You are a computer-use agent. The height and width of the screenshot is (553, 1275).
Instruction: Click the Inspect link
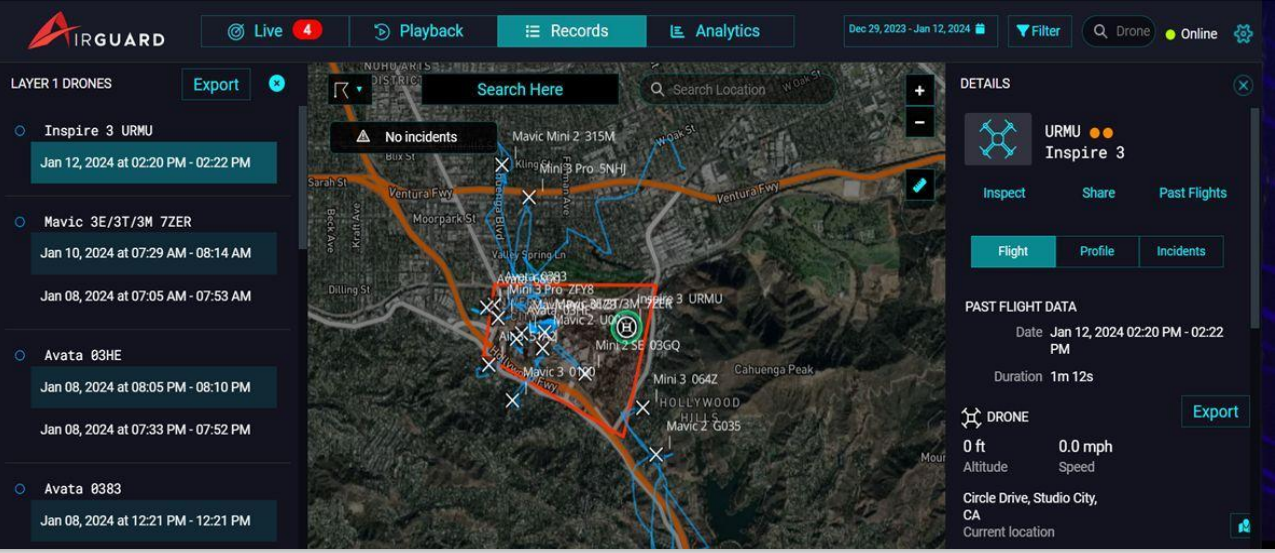click(x=1004, y=193)
